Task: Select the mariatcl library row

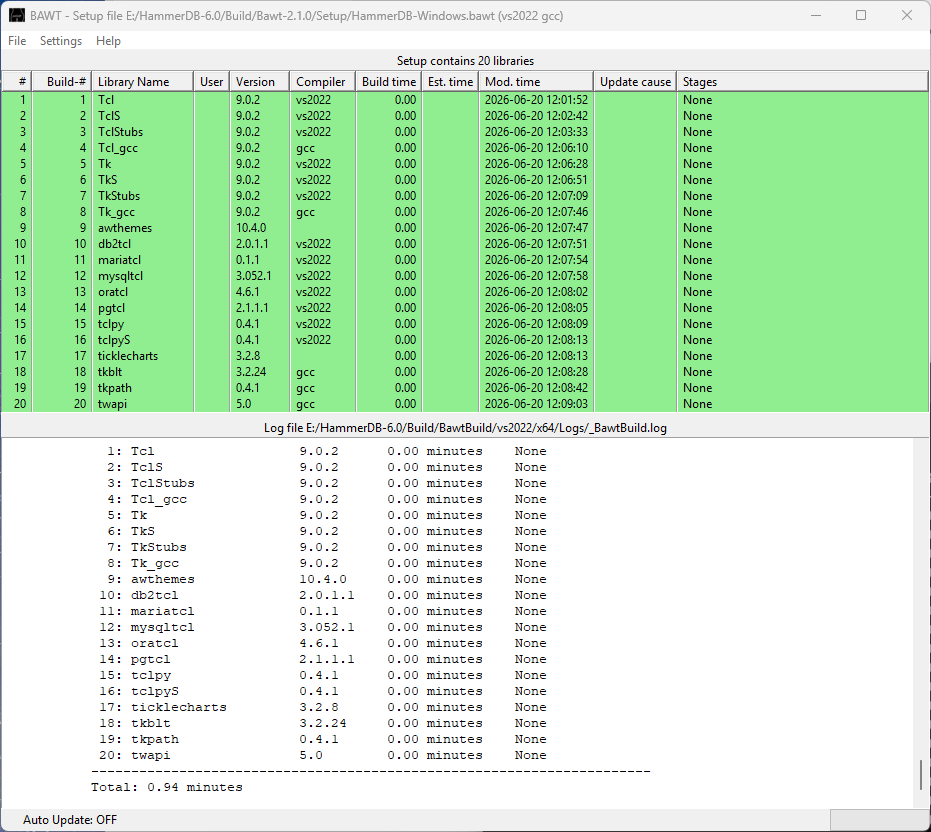Action: (x=465, y=260)
